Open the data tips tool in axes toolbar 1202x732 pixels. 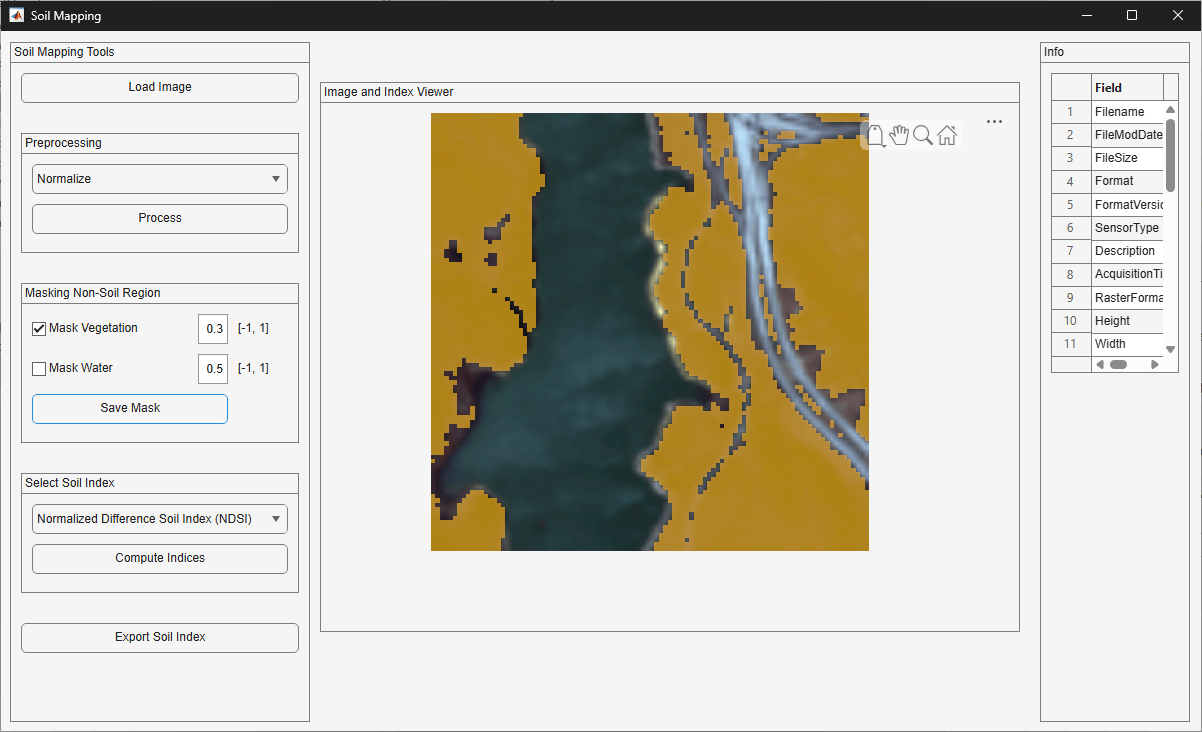tap(875, 135)
